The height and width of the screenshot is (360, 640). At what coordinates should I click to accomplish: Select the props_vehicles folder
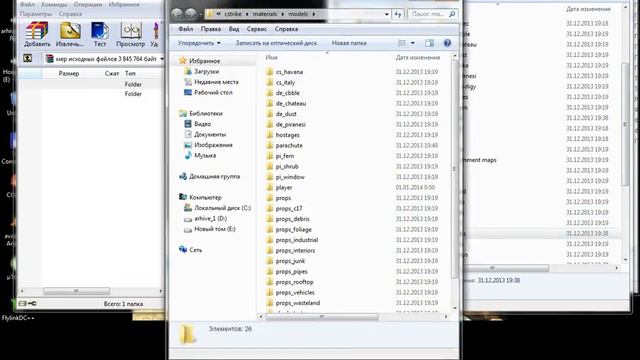coord(295,293)
